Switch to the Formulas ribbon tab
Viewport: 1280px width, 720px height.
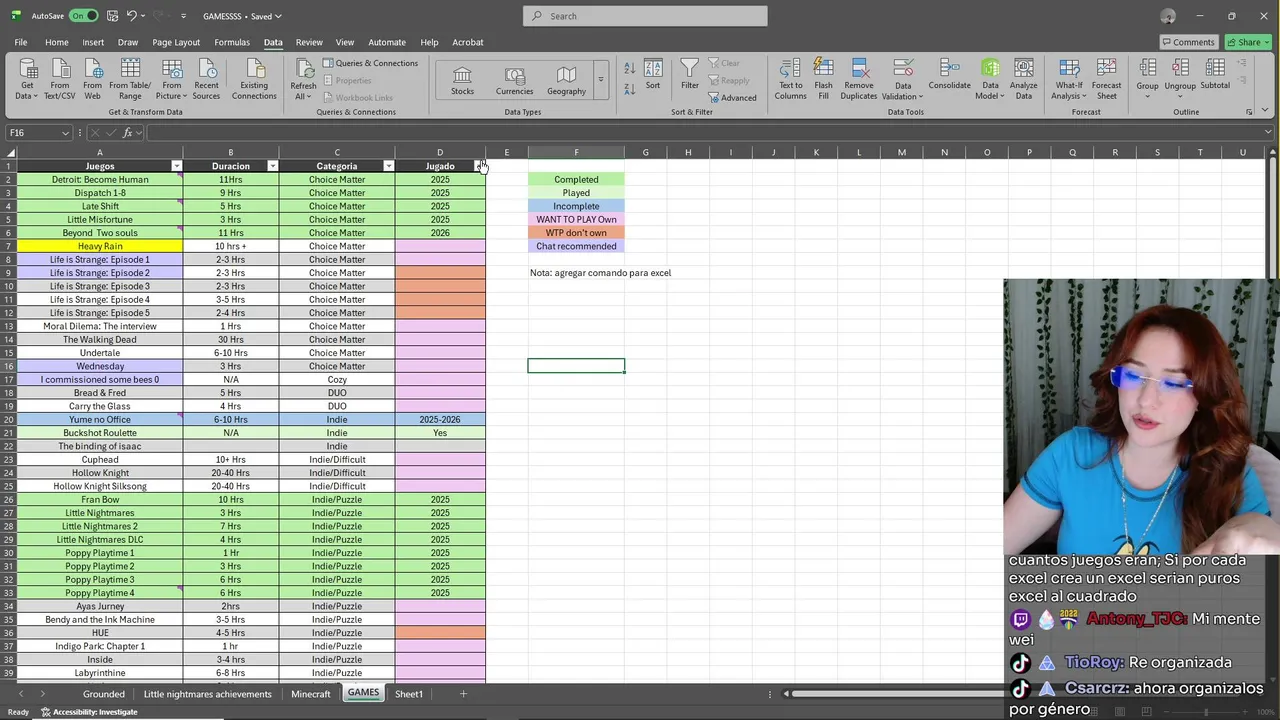[232, 42]
